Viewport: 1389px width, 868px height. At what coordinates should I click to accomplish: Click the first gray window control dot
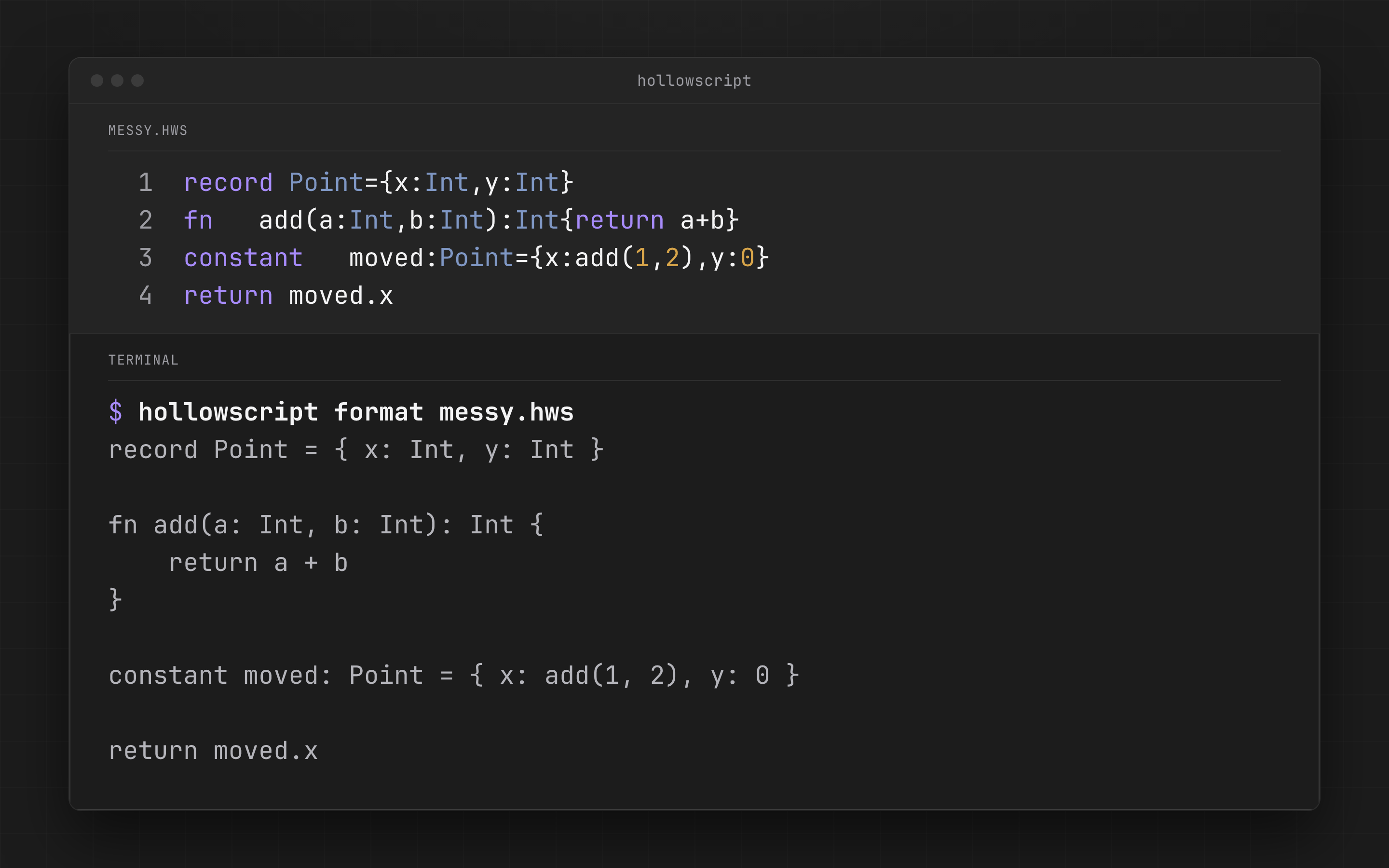(x=97, y=81)
